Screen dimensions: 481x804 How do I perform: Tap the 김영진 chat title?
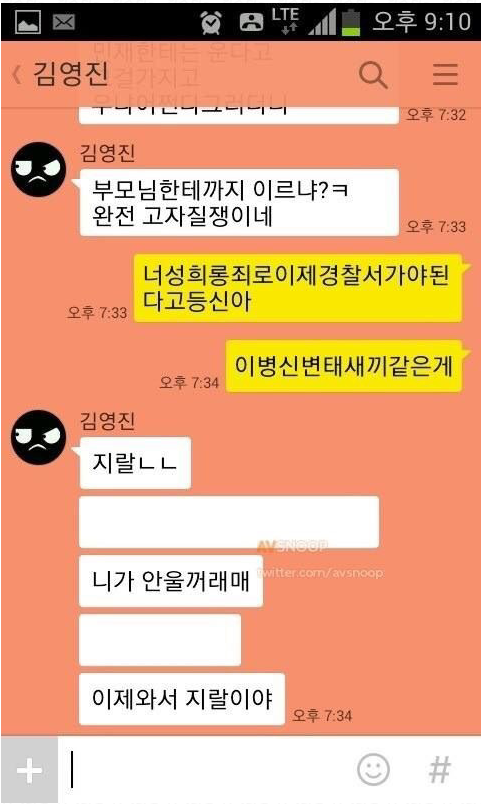point(71,74)
